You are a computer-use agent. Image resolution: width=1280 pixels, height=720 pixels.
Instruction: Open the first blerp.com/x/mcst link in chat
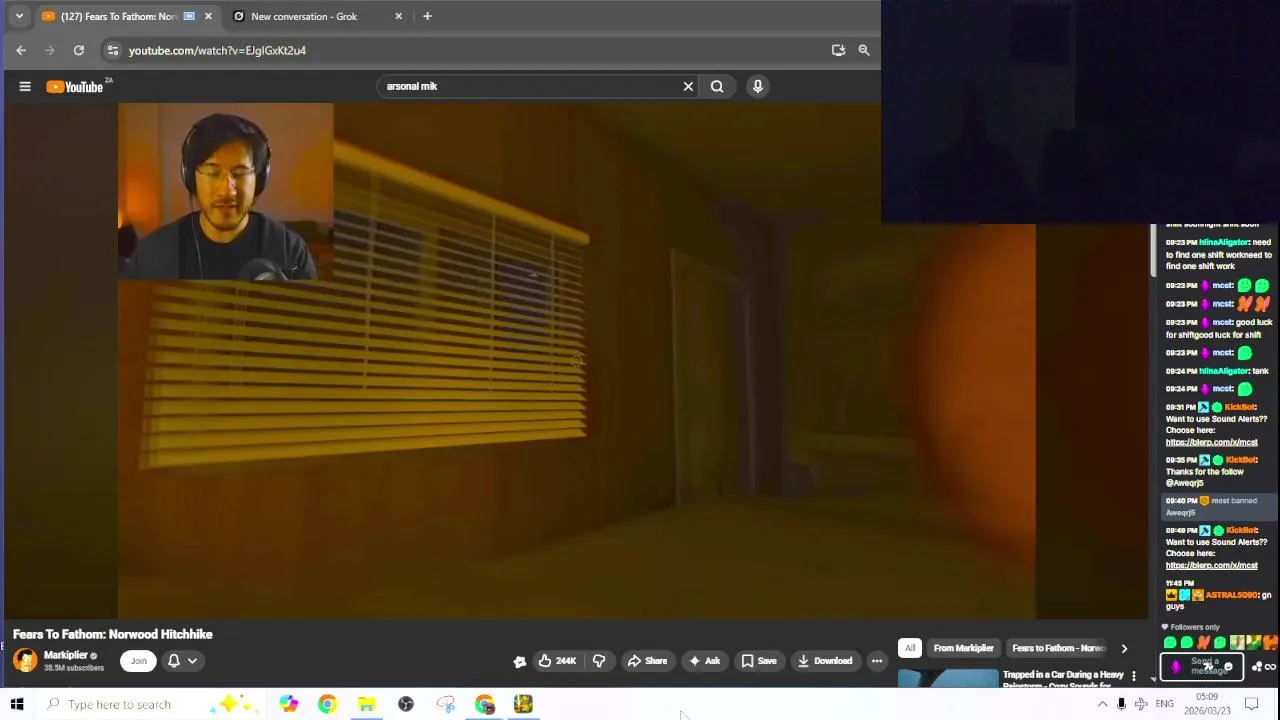[x=1211, y=442]
